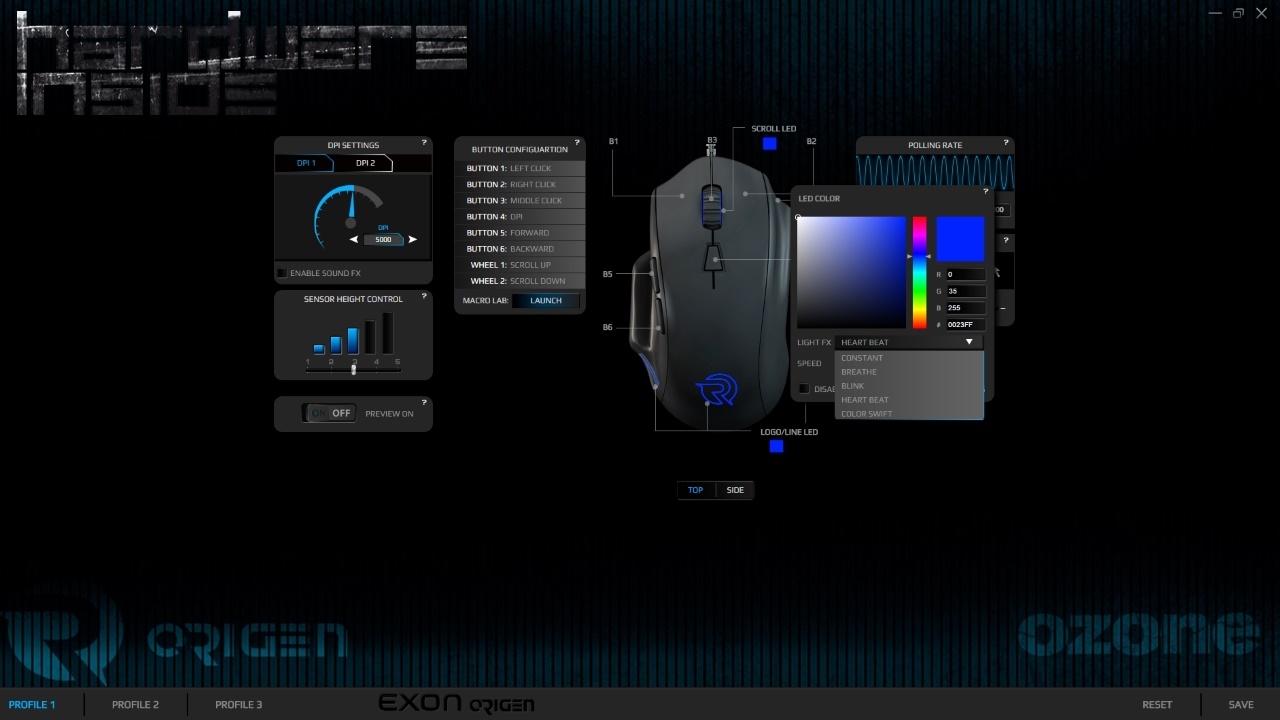This screenshot has width=1280, height=720.
Task: Switch to Profile 1
Action: click(32, 705)
